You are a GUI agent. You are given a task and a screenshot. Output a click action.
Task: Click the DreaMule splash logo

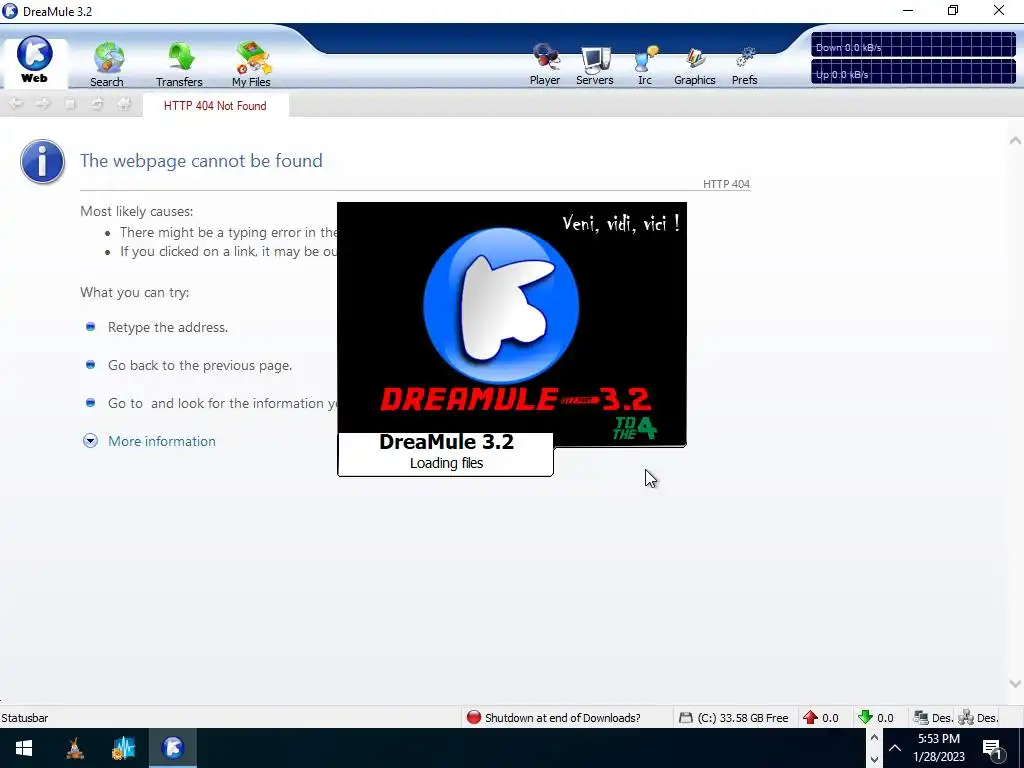(501, 305)
